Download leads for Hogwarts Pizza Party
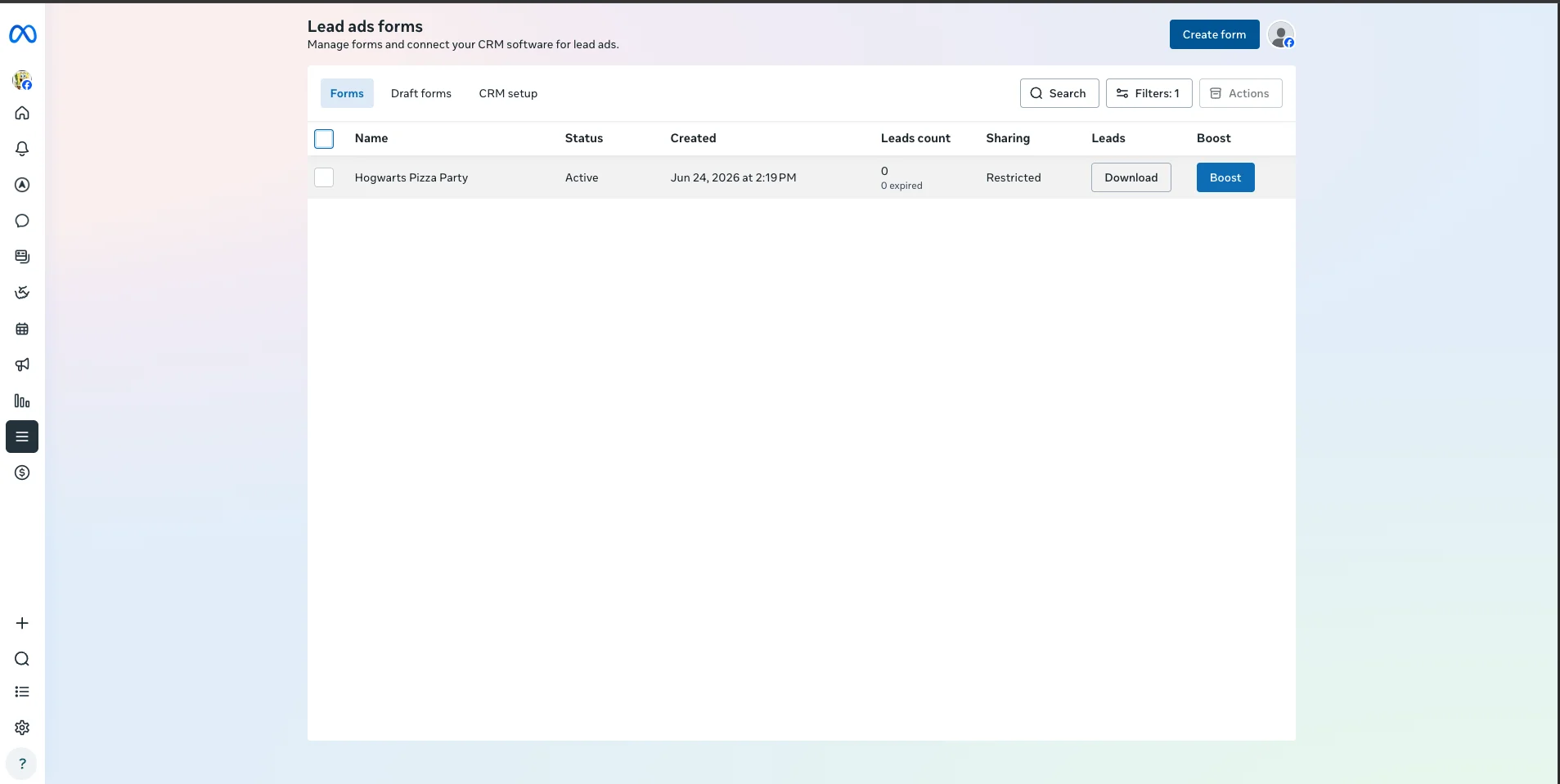1560x784 pixels. point(1131,177)
